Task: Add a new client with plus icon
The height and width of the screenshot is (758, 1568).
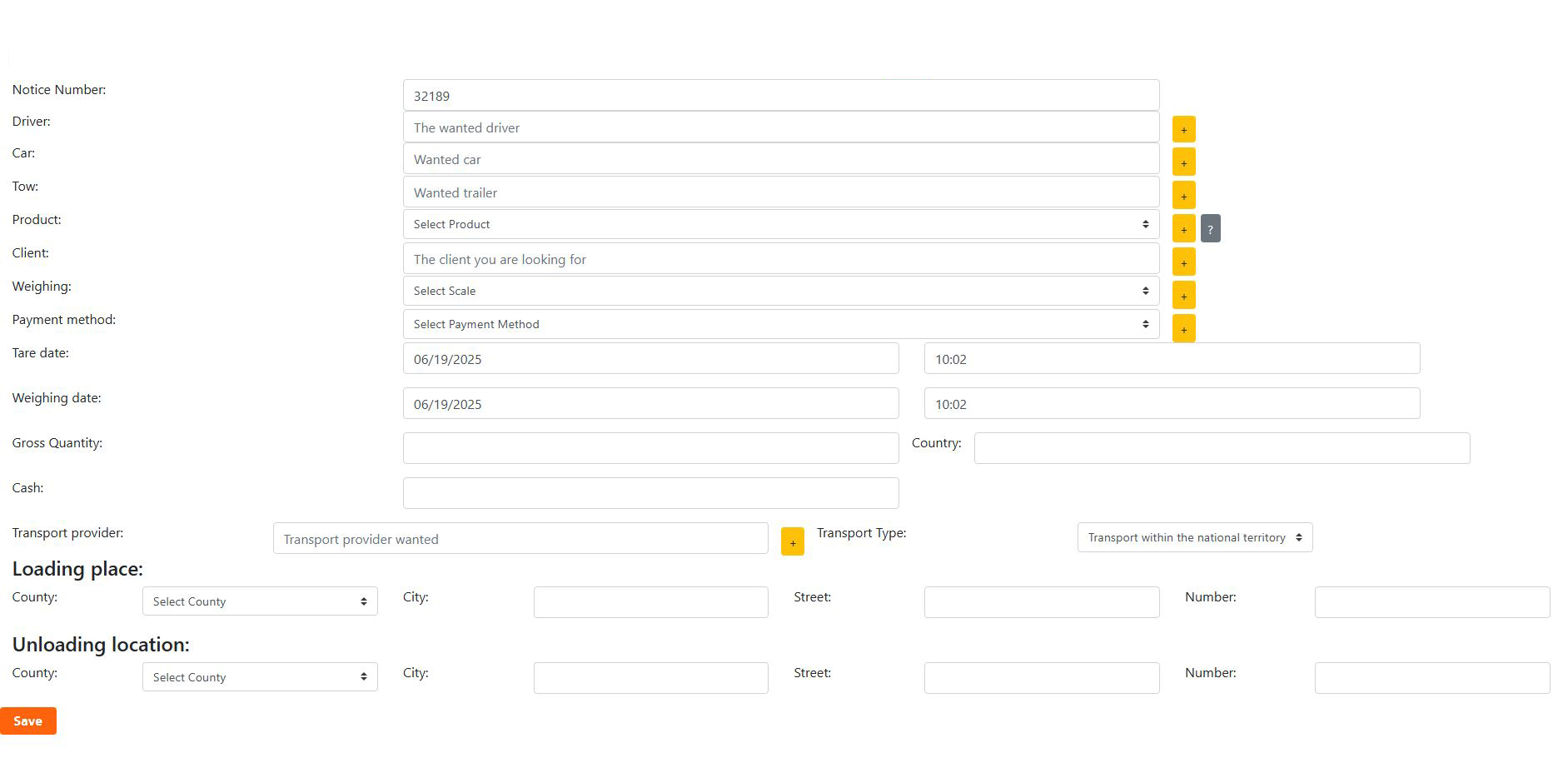Action: pos(1183,262)
